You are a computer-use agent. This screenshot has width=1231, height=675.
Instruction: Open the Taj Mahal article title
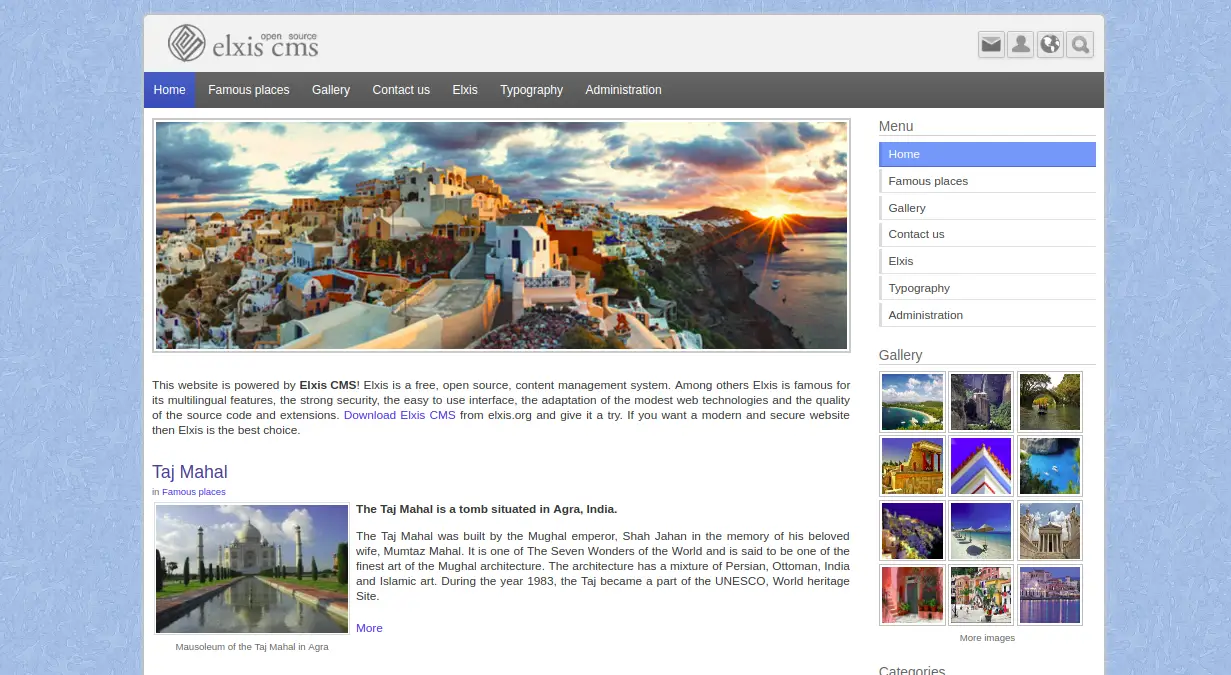click(190, 472)
